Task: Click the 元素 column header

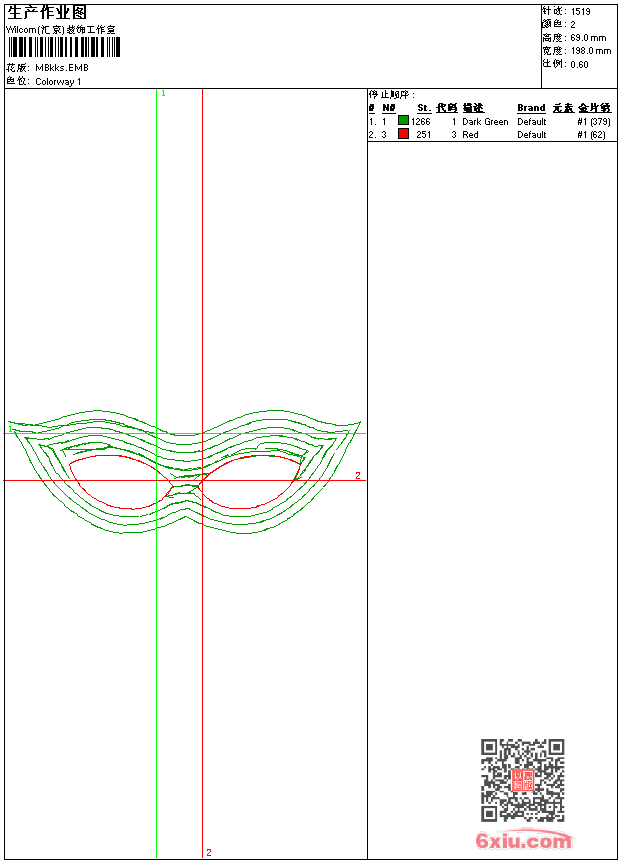Action: point(563,108)
